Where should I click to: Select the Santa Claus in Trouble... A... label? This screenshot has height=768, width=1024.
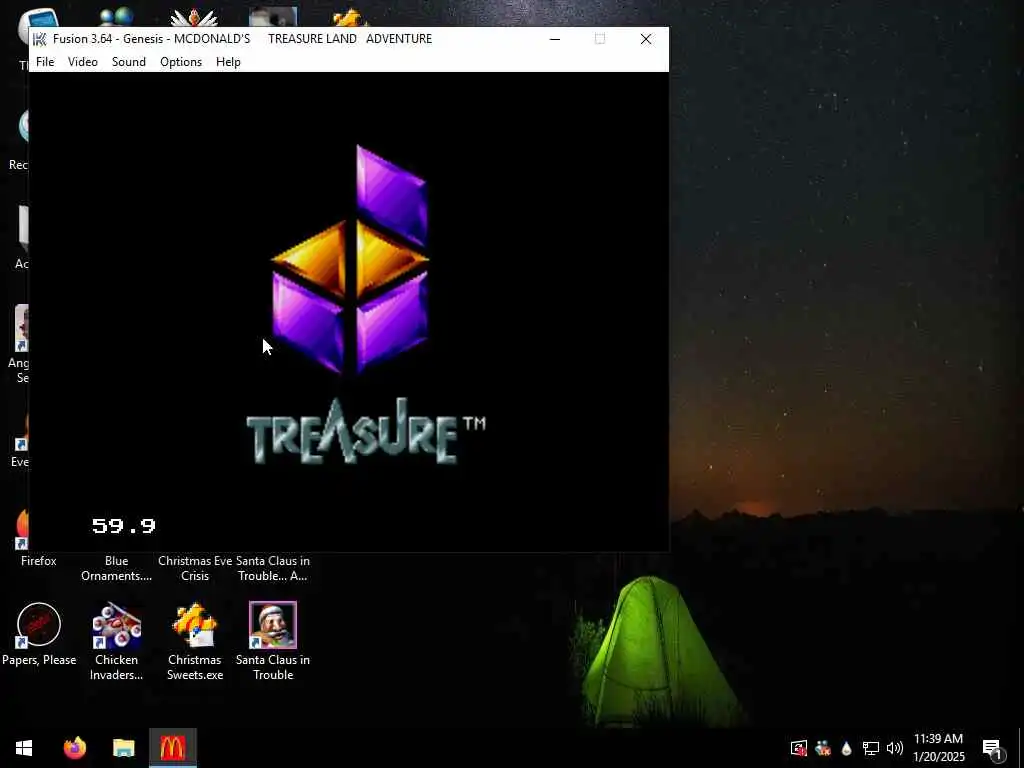pos(273,568)
